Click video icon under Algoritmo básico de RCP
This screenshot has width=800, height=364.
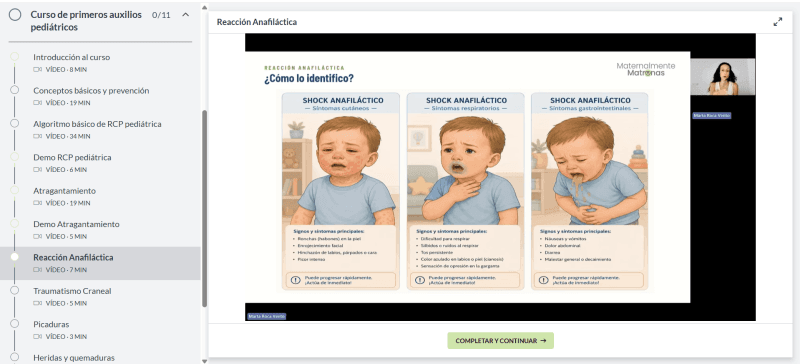click(x=37, y=136)
